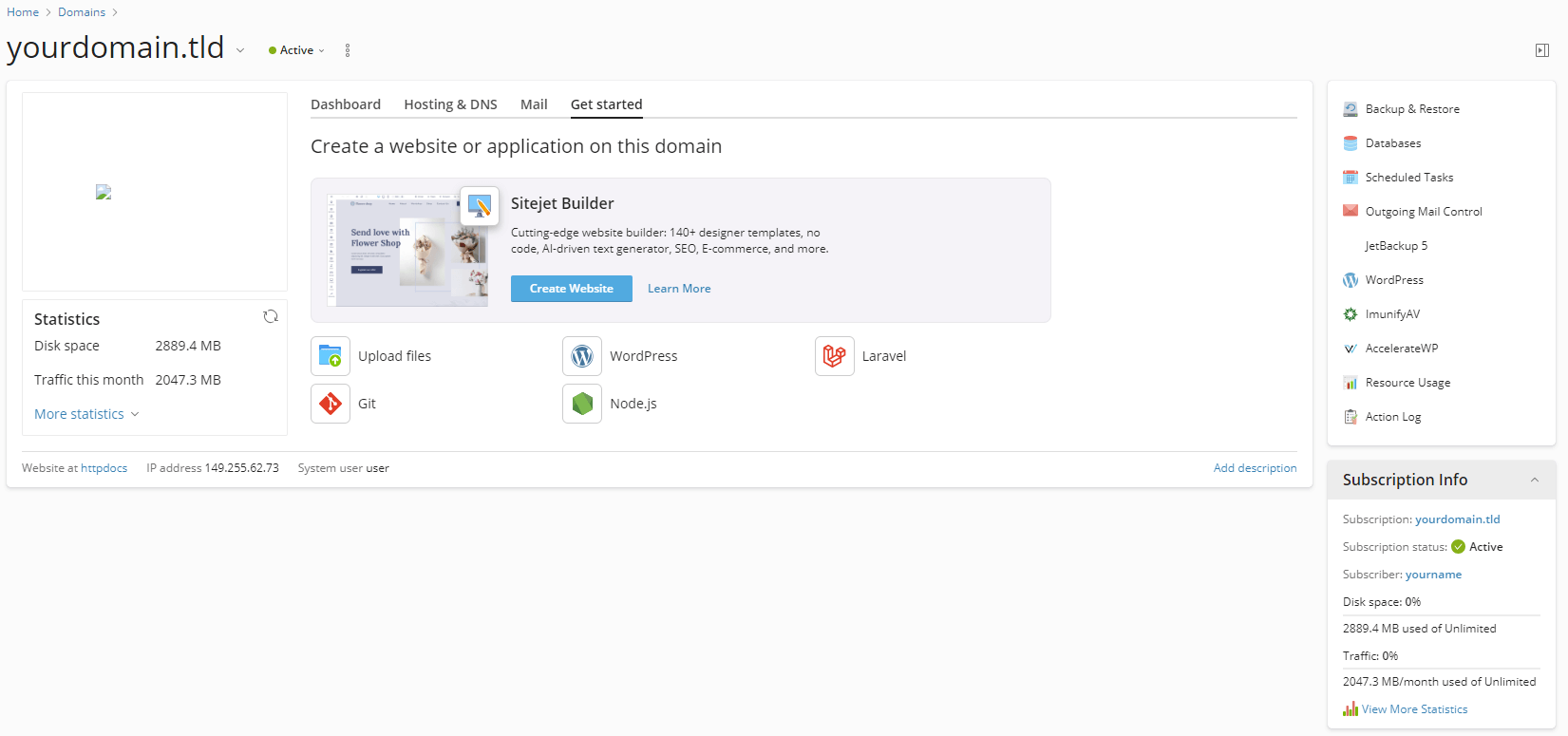Viewport: 1568px width, 736px height.
Task: Open Outgoing Mail Control envelope icon
Action: point(1351,211)
